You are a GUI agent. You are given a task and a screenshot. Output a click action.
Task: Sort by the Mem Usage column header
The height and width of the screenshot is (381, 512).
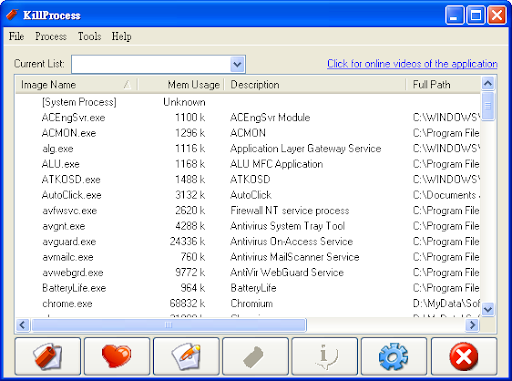click(x=181, y=85)
